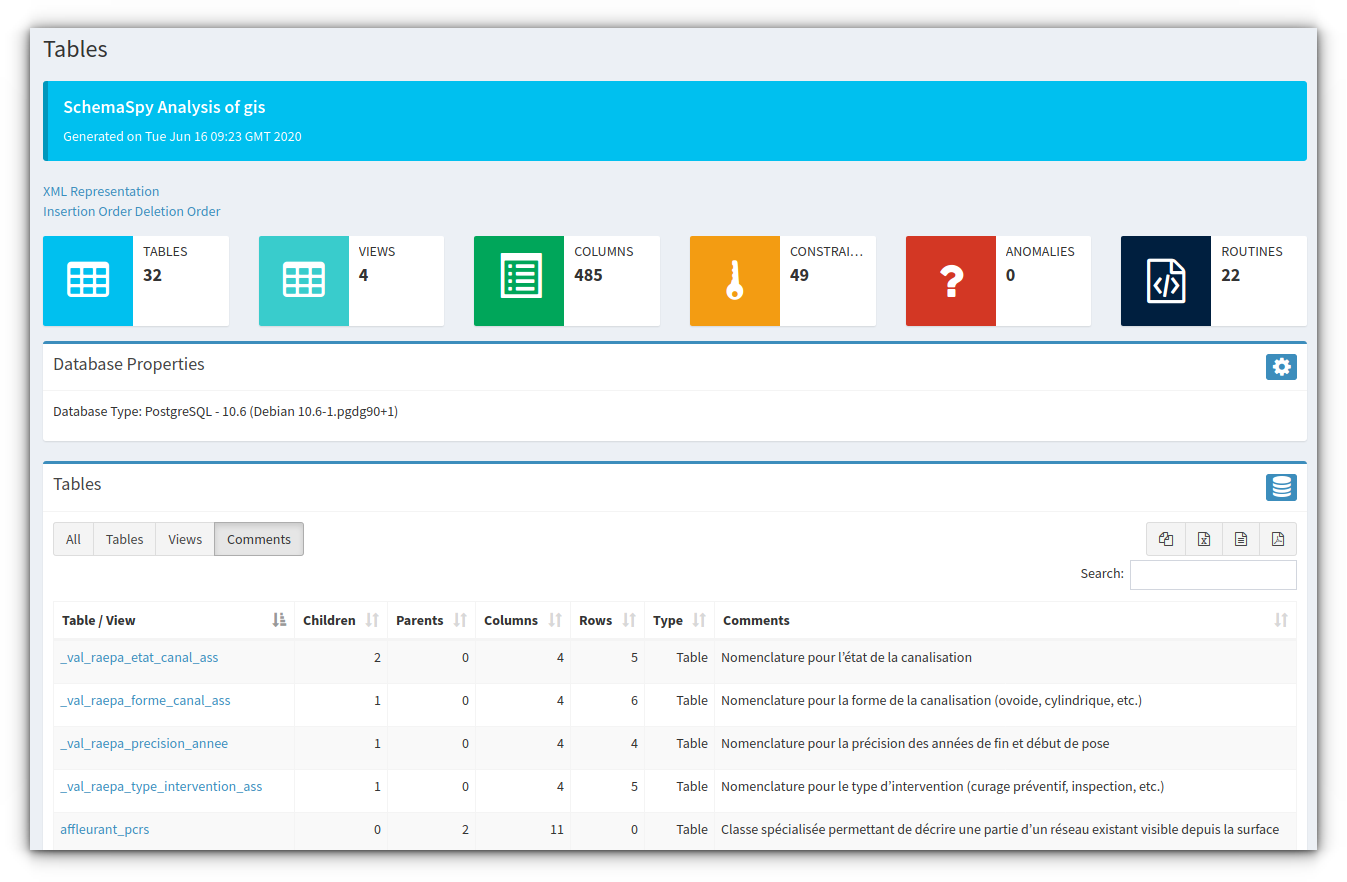The width and height of the screenshot is (1347, 882).
Task: Open the _val_raepa_precision_annee table
Action: 144,743
